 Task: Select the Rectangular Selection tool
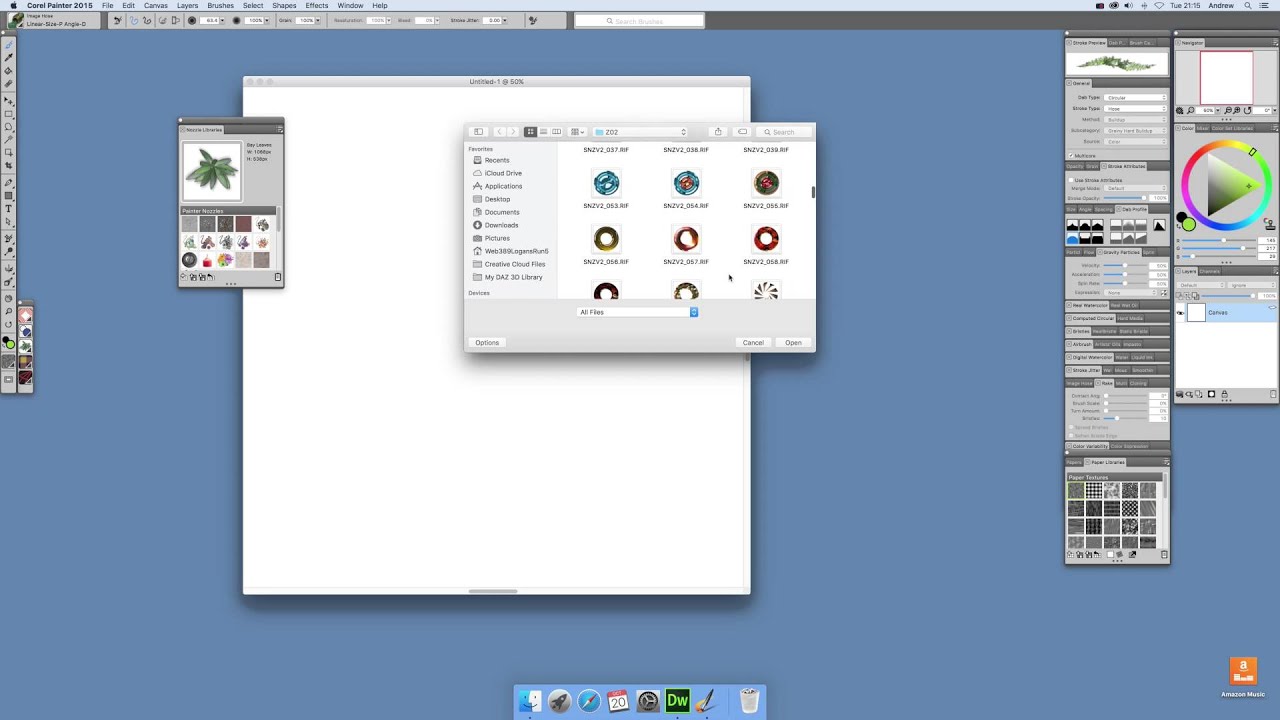9,114
